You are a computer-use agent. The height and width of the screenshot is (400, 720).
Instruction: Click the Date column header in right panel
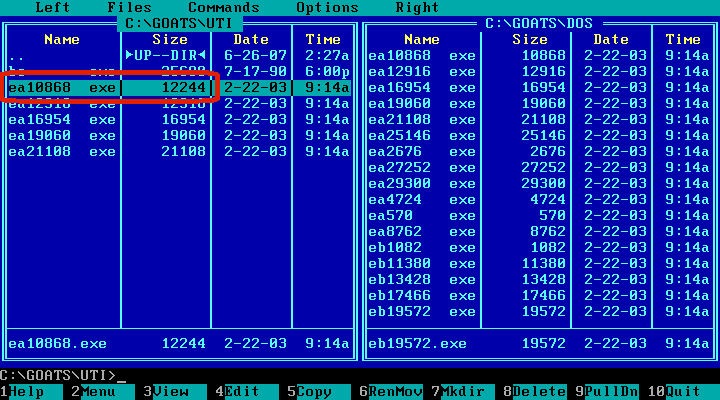611,39
